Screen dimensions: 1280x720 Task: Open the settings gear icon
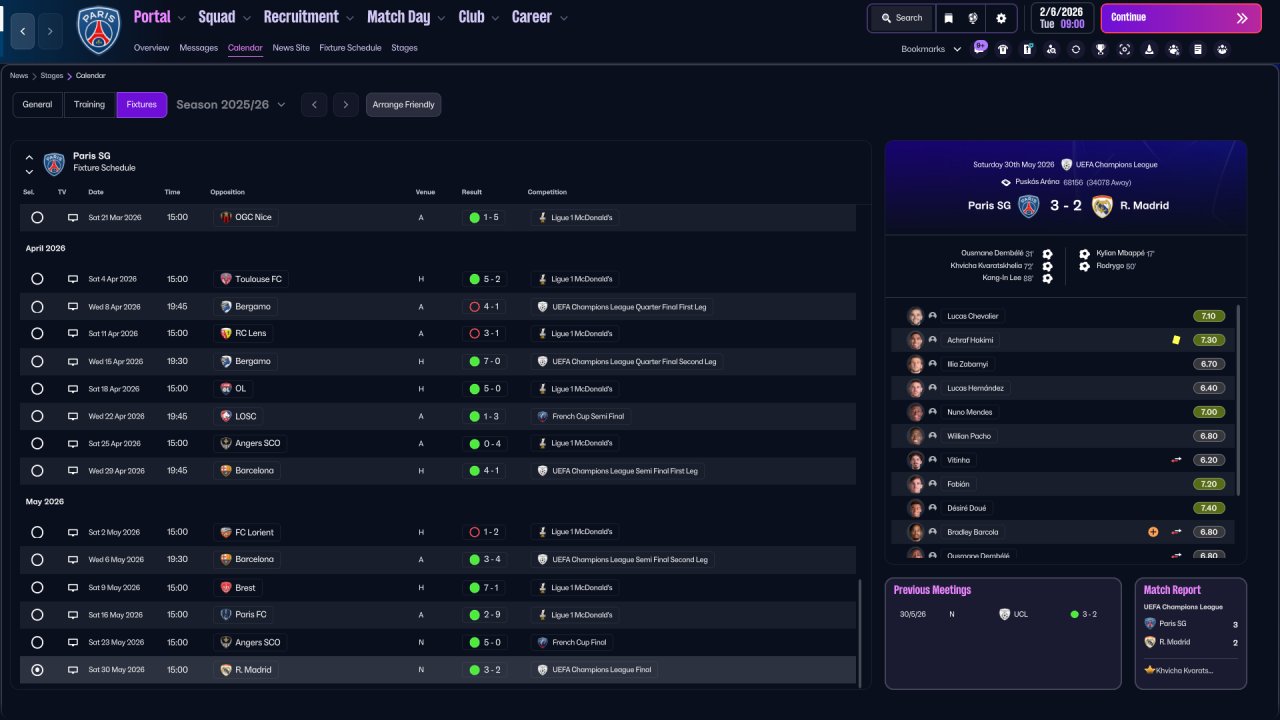tap(1001, 18)
